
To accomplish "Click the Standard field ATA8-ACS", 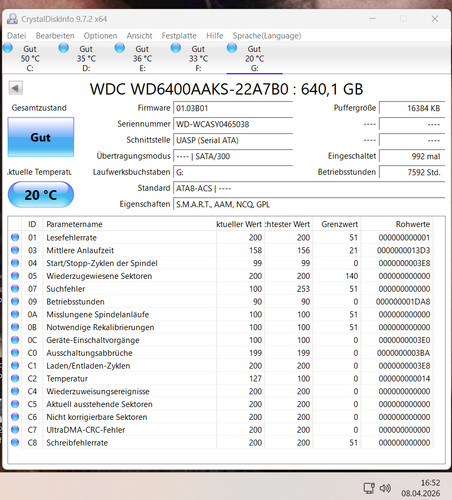I will coord(309,188).
